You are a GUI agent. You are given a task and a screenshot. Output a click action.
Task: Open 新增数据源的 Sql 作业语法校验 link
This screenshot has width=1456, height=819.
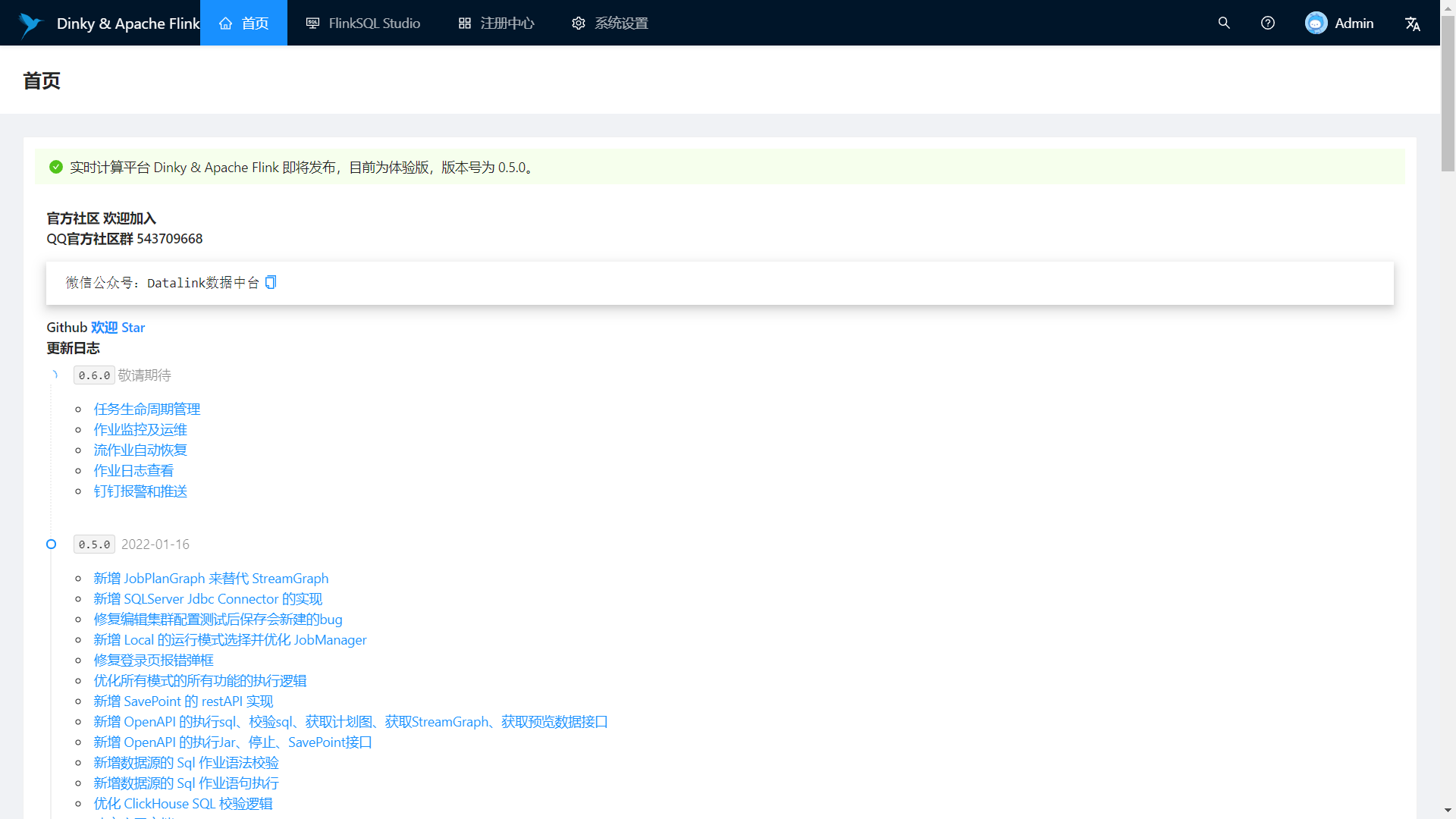(186, 762)
